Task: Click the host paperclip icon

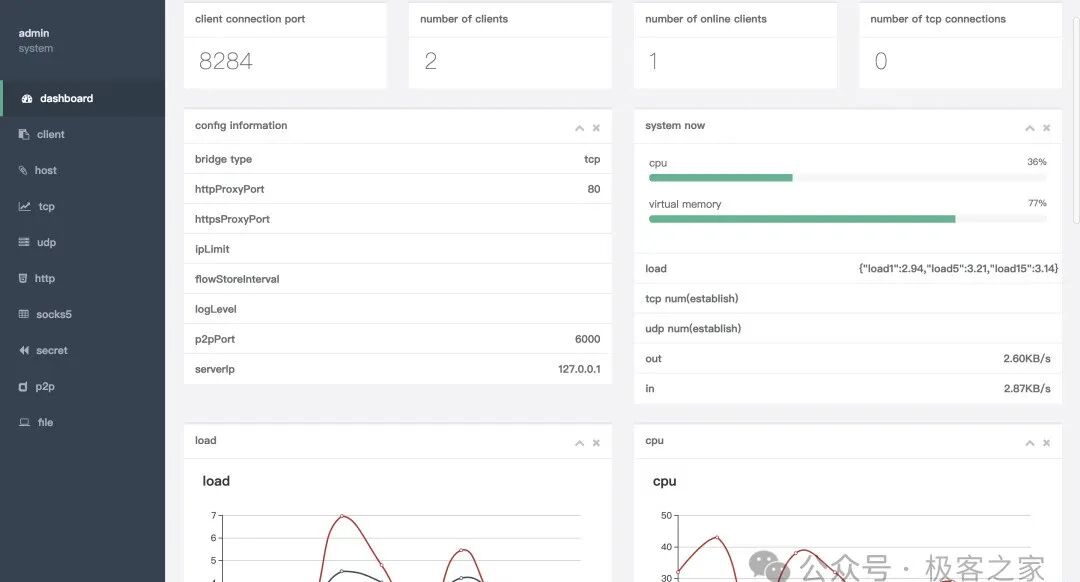Action: [x=23, y=170]
